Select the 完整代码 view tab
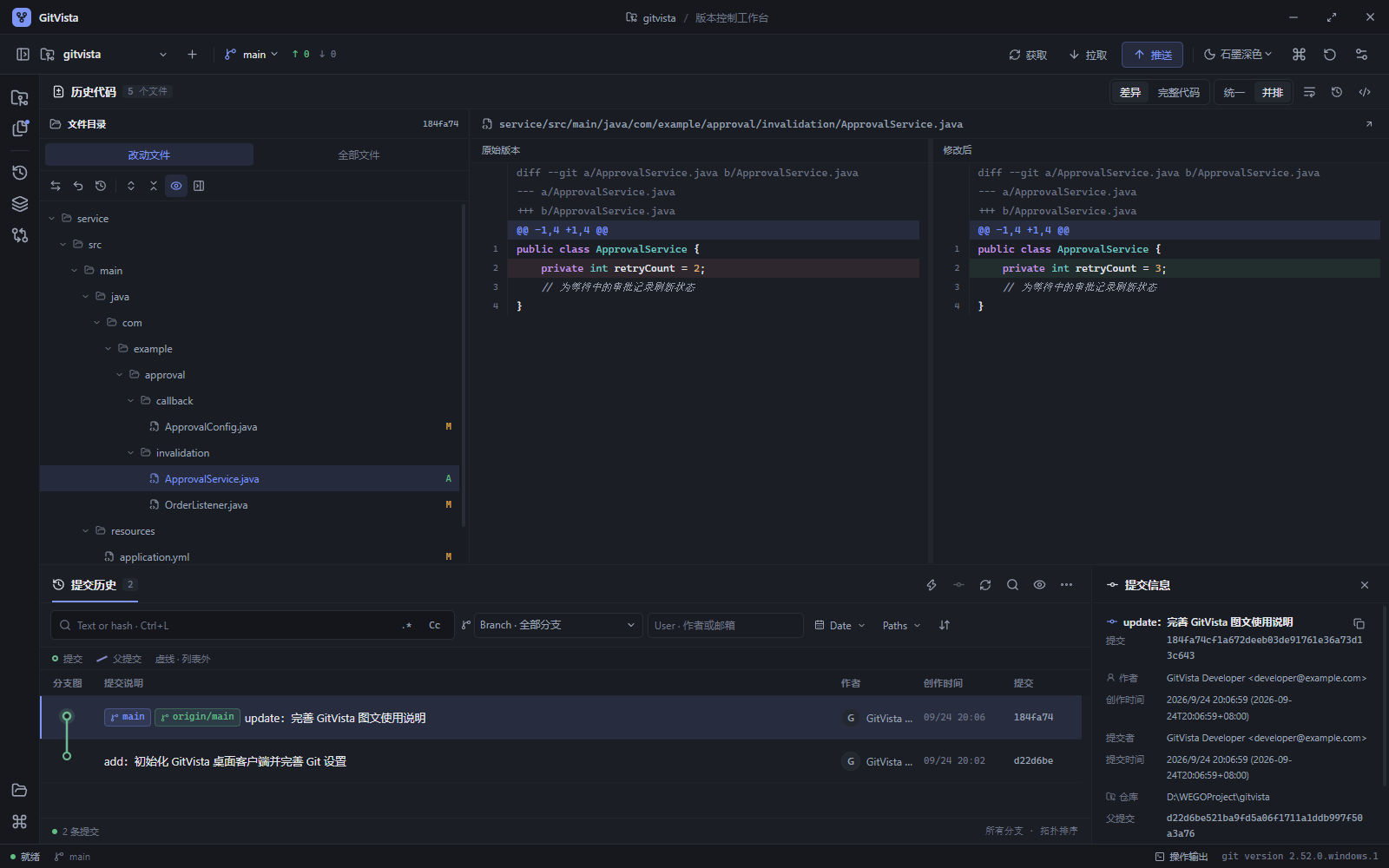This screenshot has height=868, width=1389. coord(1178,92)
